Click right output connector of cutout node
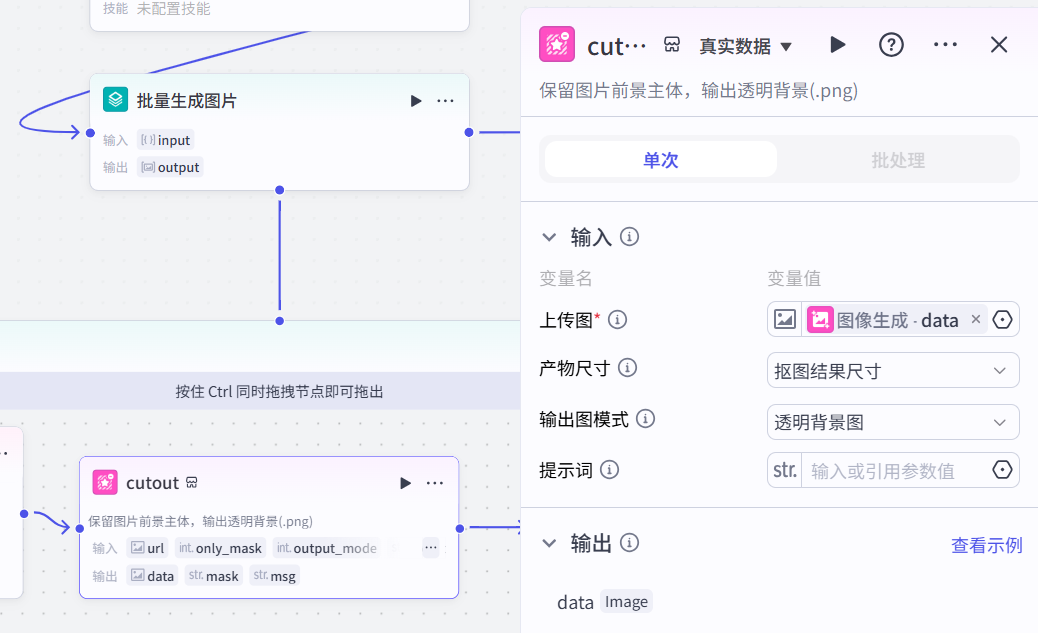Image resolution: width=1038 pixels, height=633 pixels. [x=459, y=528]
